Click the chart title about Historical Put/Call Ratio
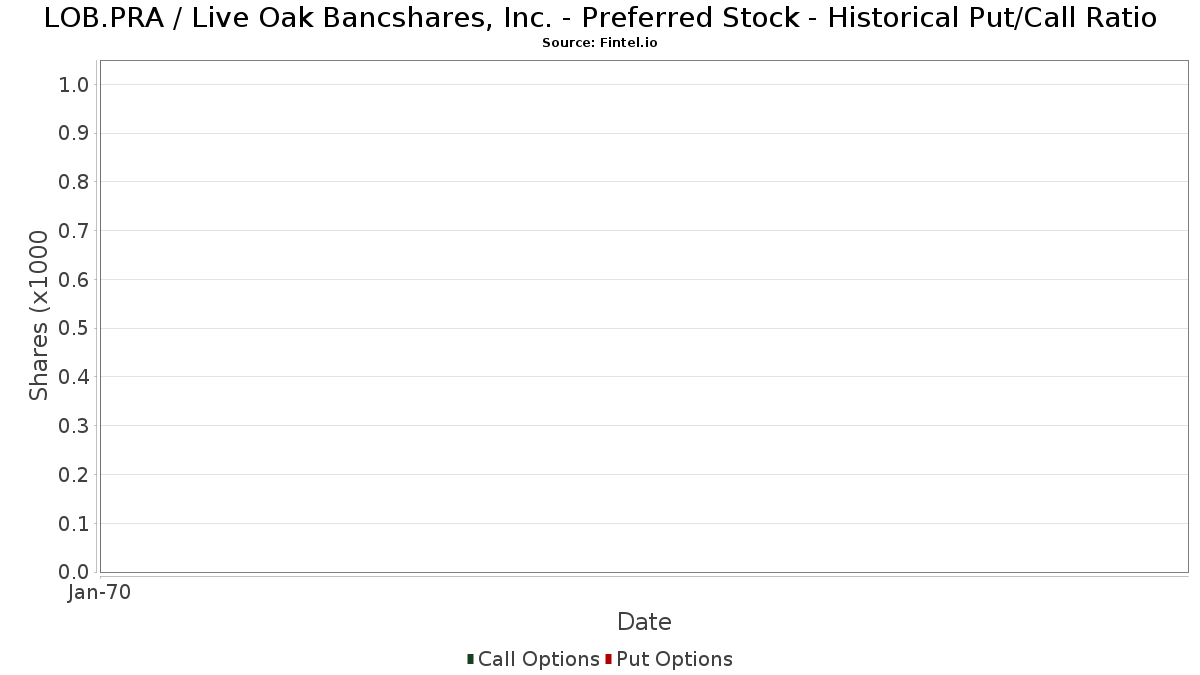This screenshot has width=1200, height=675. pyautogui.click(x=600, y=18)
